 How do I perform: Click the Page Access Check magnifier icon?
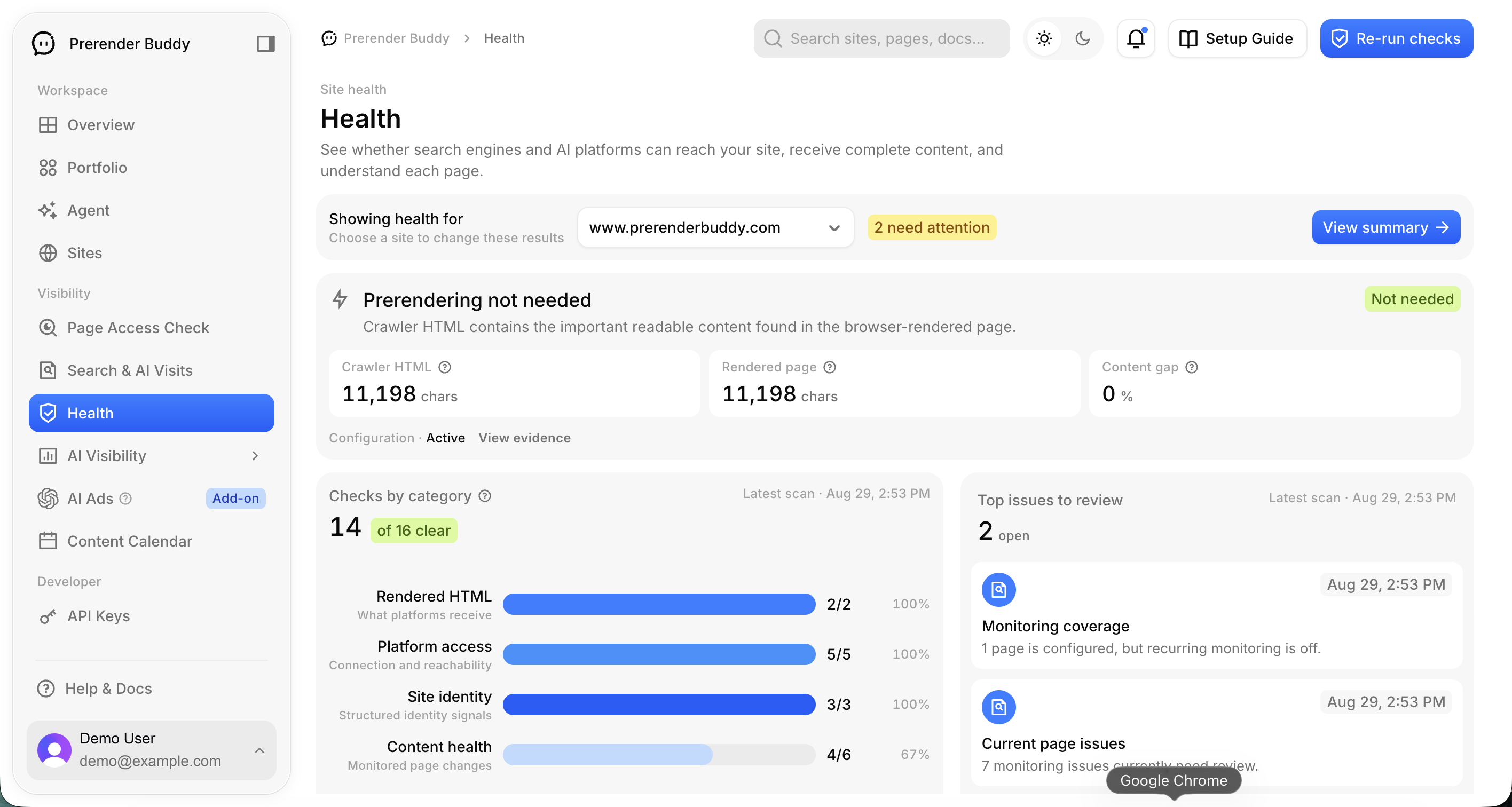click(48, 328)
